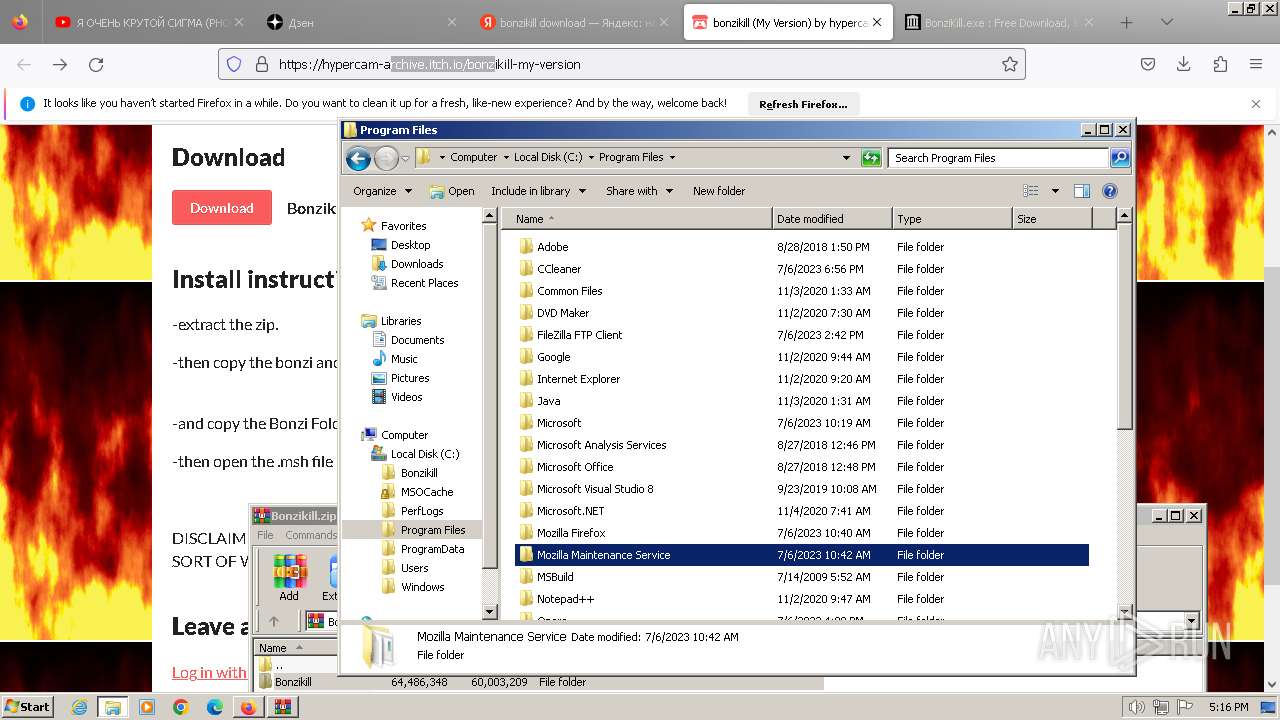Open the Firefox extensions puzzle icon

tap(1220, 64)
